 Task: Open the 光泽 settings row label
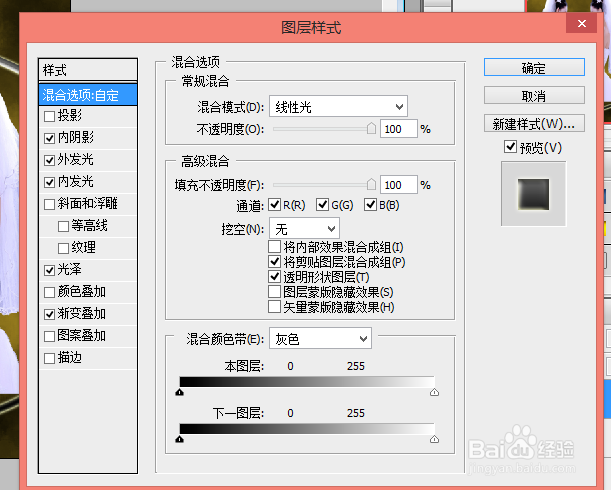pyautogui.click(x=69, y=269)
